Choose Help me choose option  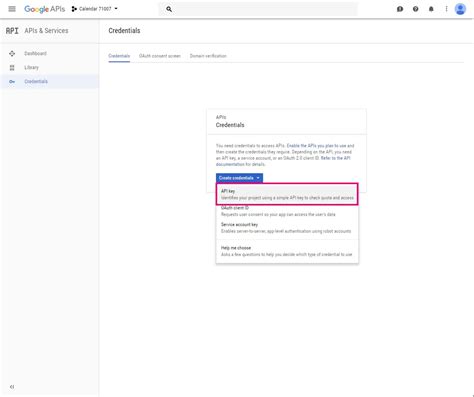pyautogui.click(x=287, y=251)
